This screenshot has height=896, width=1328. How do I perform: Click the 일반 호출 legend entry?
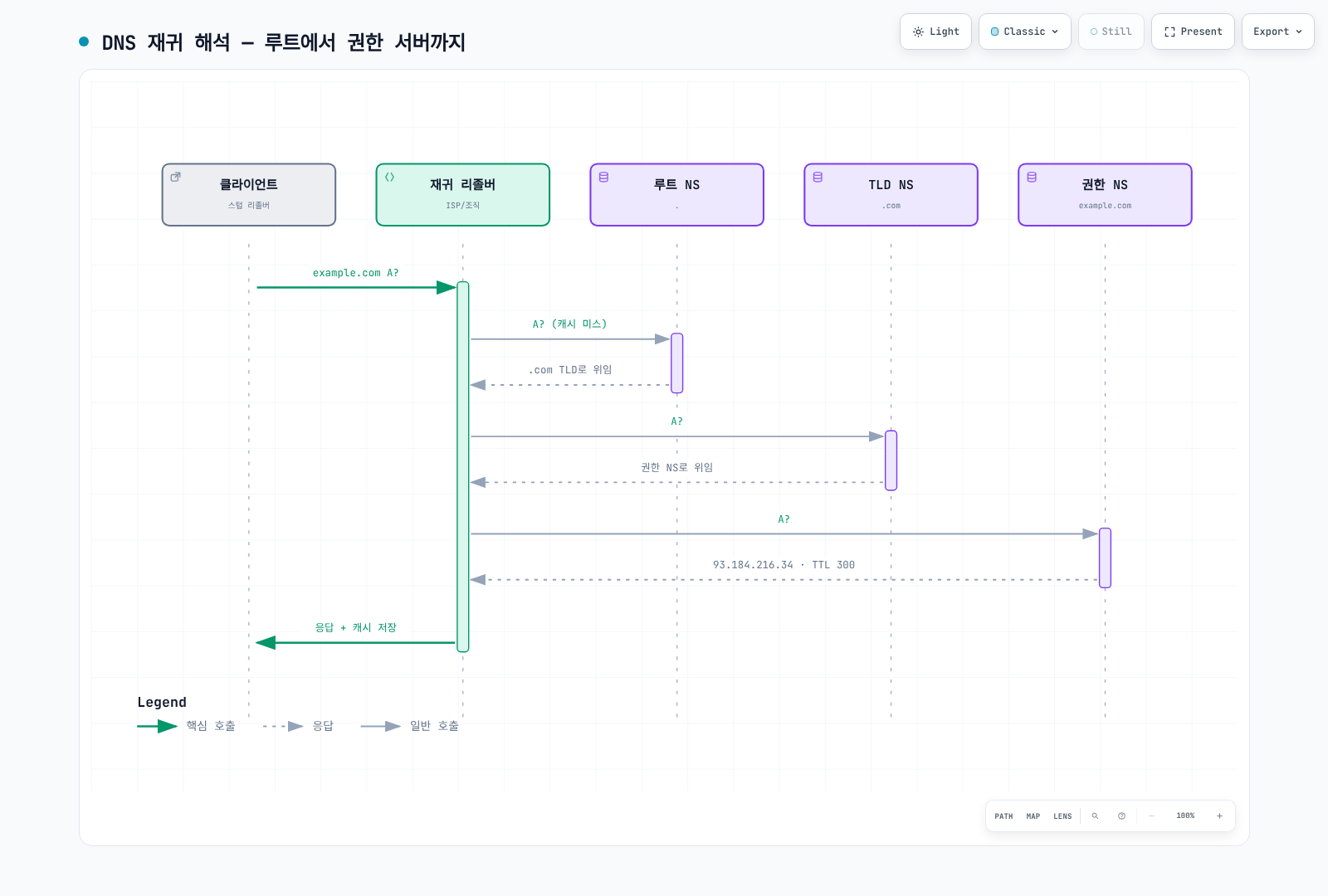(410, 726)
